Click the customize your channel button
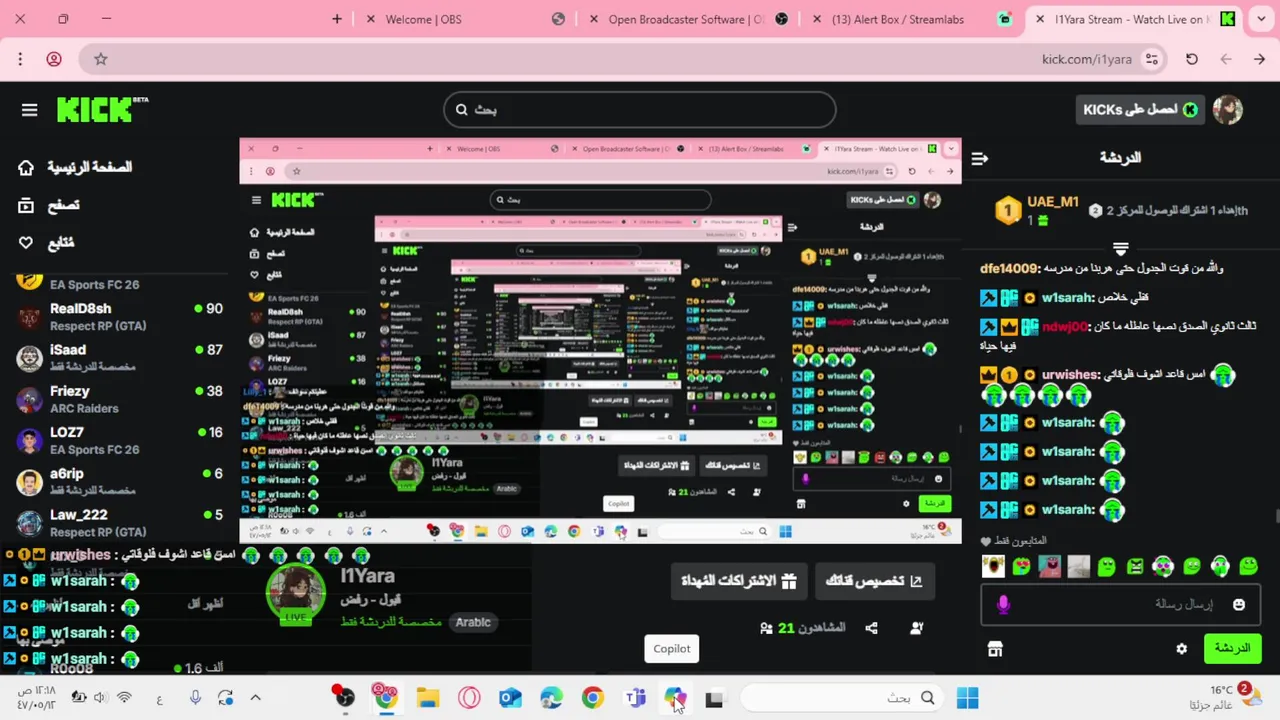Image resolution: width=1280 pixels, height=720 pixels. coord(874,581)
